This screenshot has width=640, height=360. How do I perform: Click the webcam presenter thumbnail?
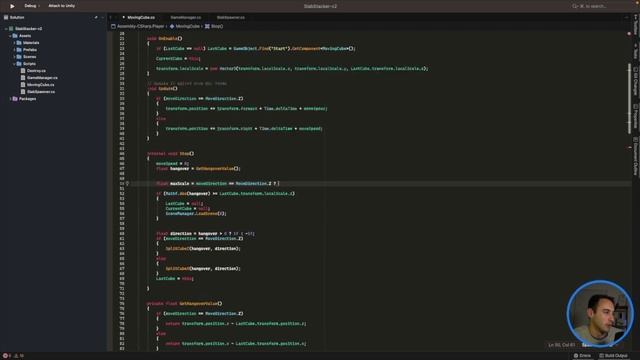pos(600,313)
